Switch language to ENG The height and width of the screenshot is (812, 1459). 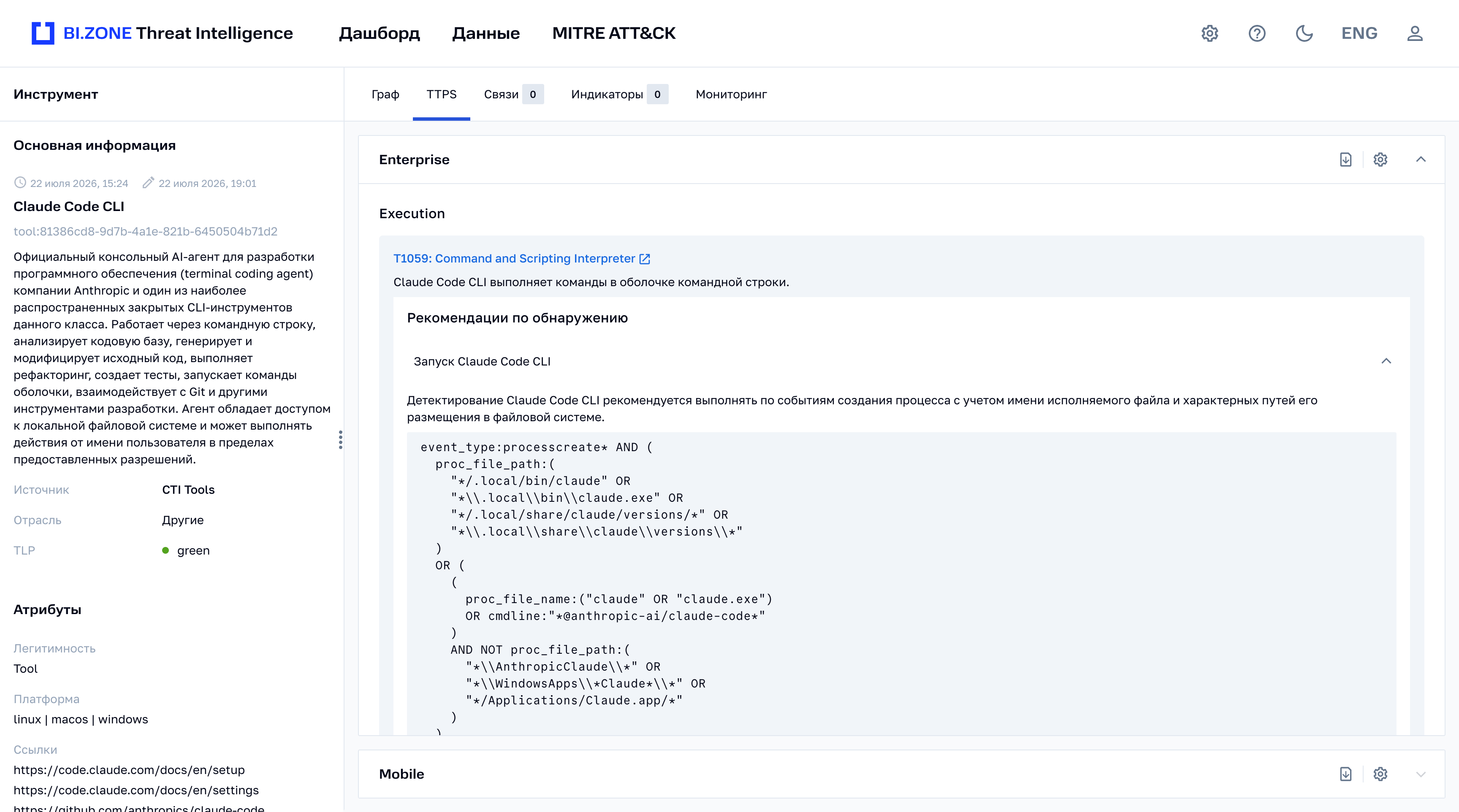click(x=1359, y=33)
